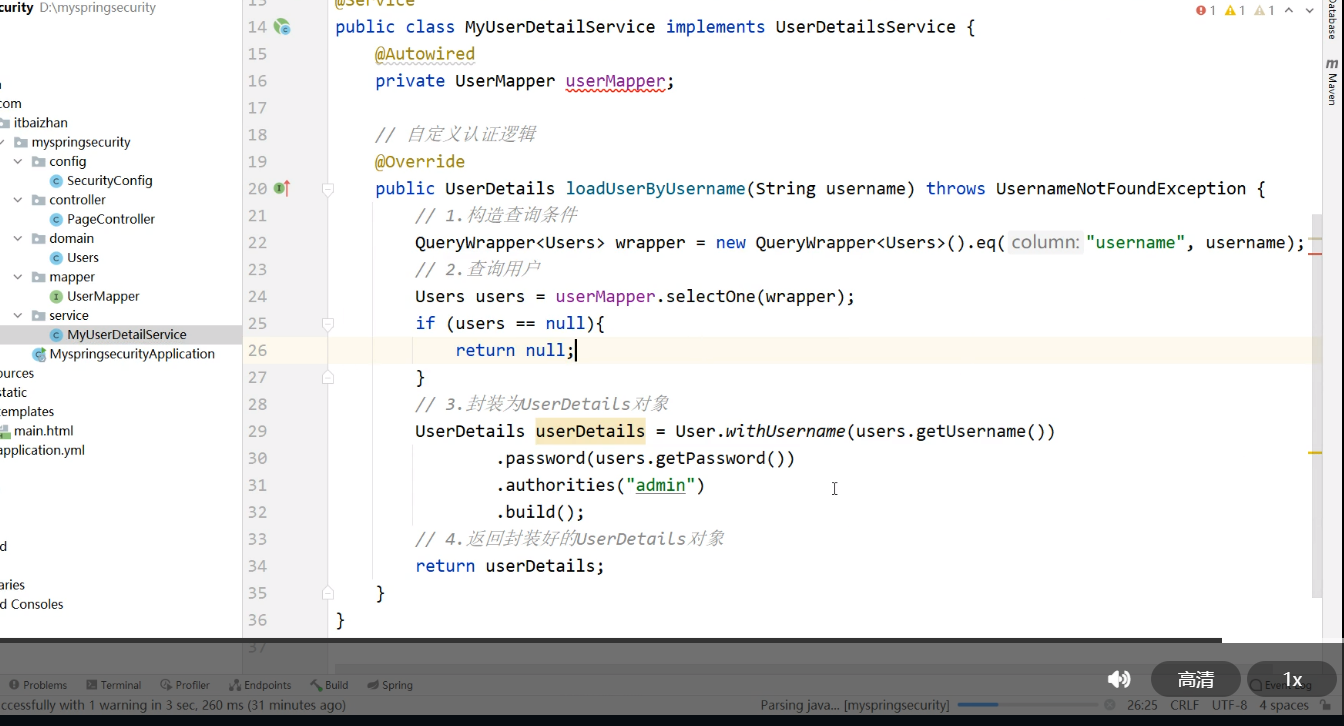The width and height of the screenshot is (1344, 726).
Task: Click line number 26 in the gutter
Action: point(257,350)
